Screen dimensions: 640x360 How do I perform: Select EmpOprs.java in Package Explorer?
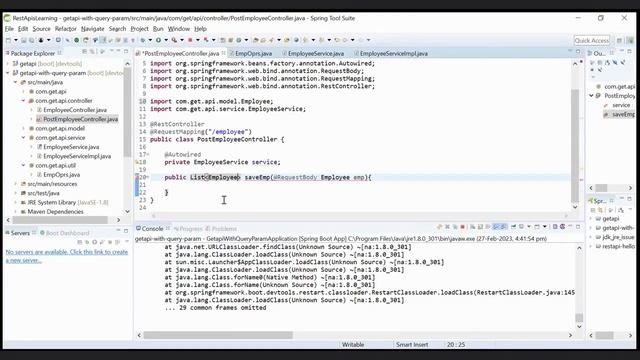click(x=62, y=175)
